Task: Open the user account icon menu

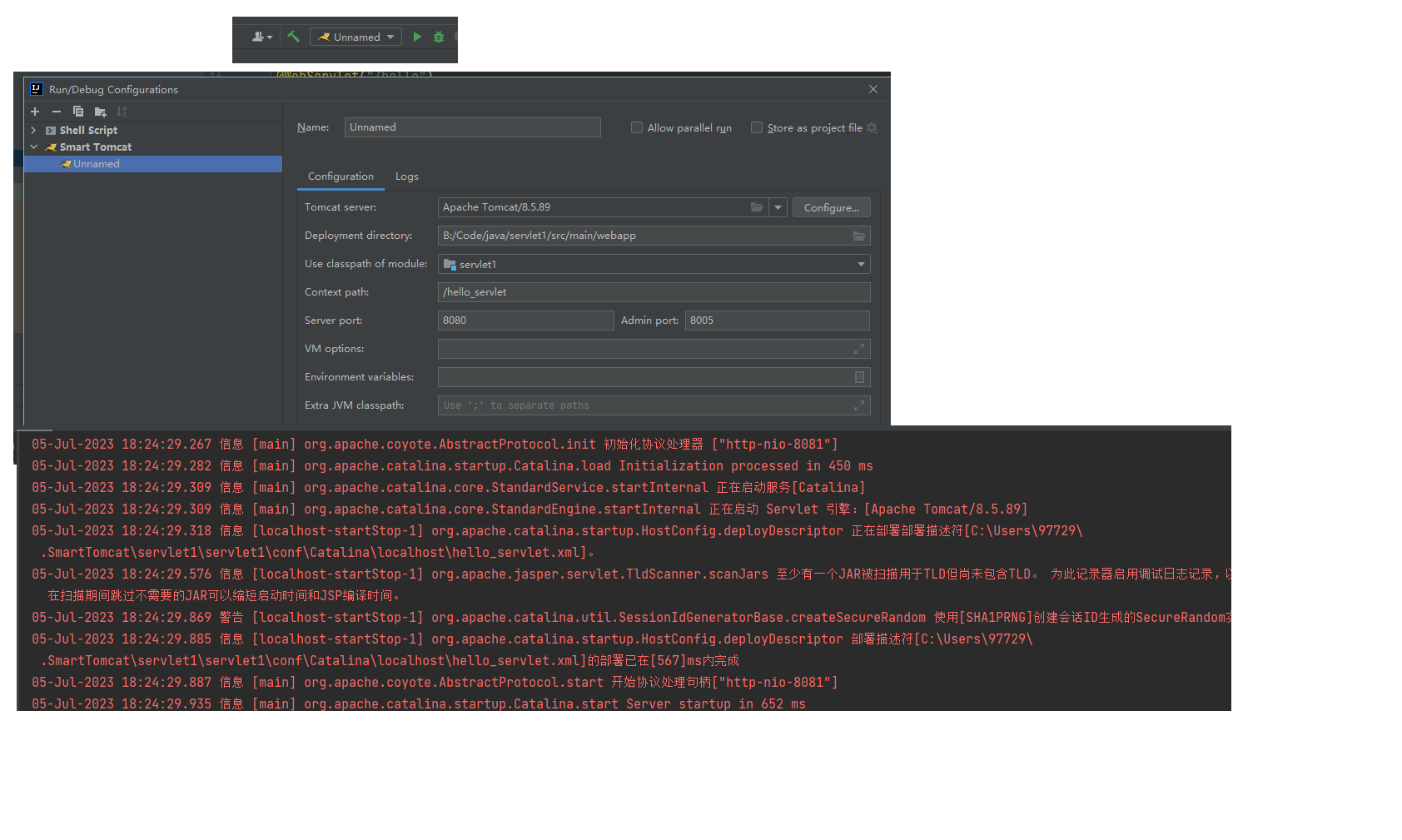Action: click(261, 37)
